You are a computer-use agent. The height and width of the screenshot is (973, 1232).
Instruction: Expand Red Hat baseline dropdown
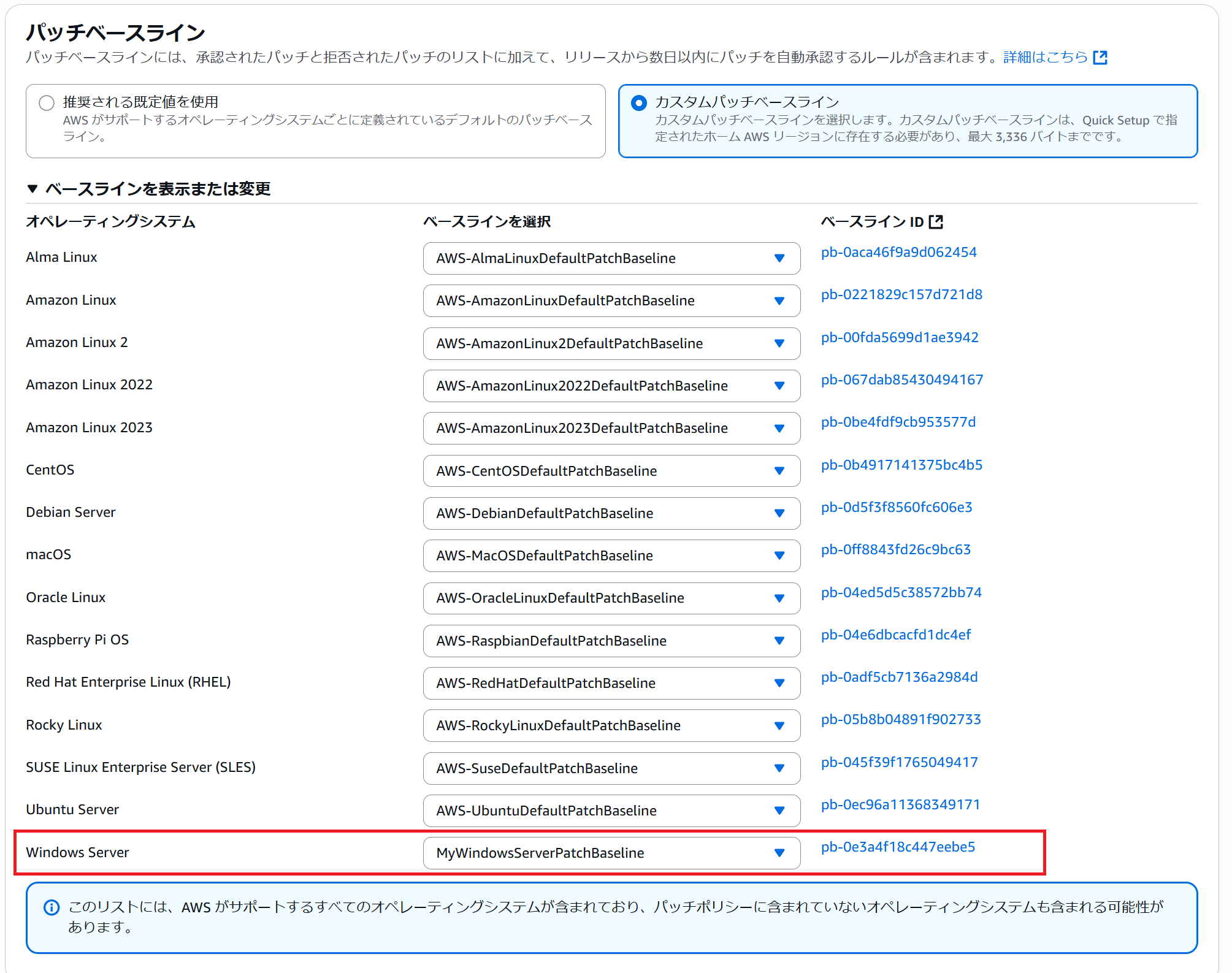click(x=611, y=683)
